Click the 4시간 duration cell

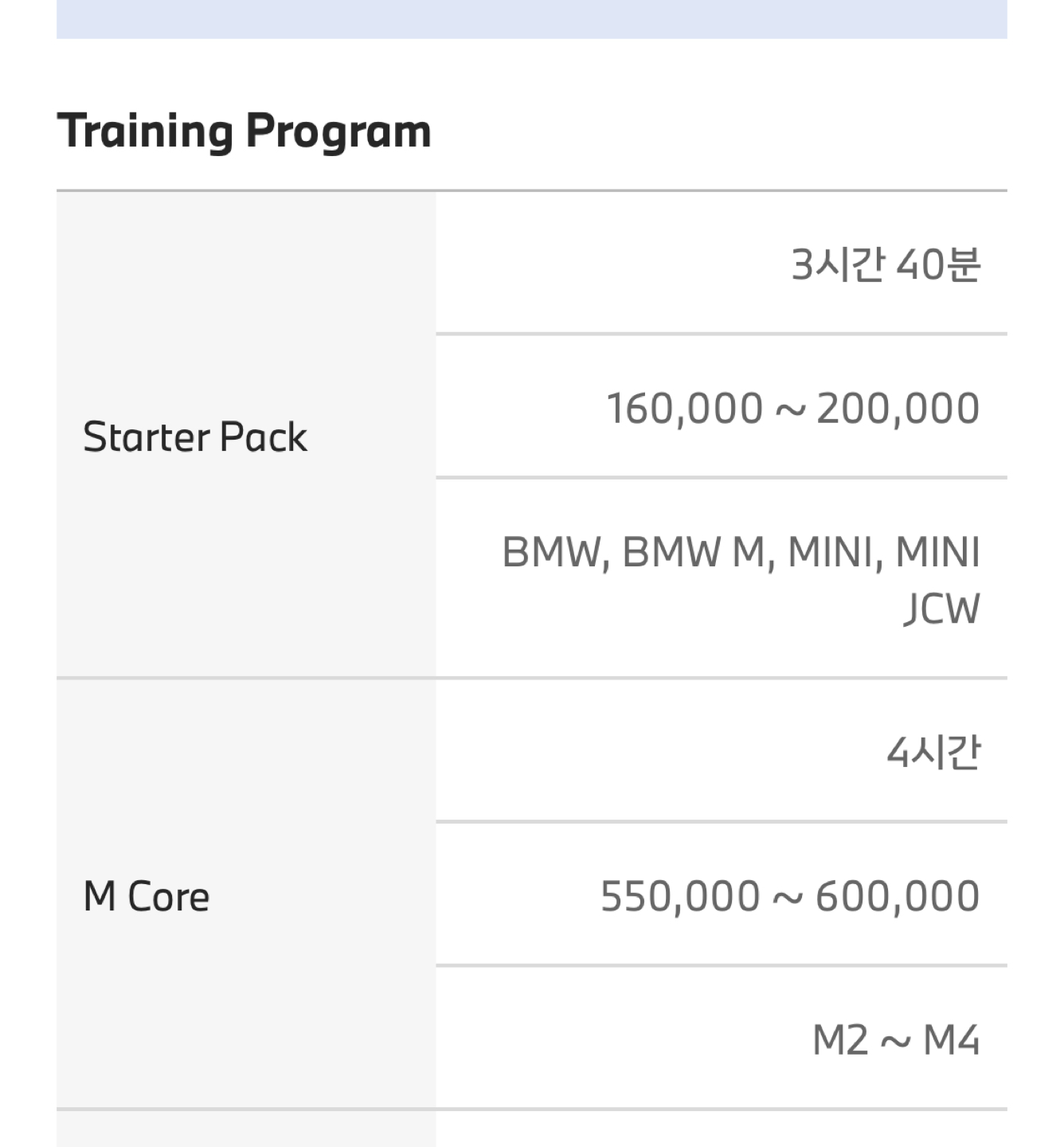tap(933, 751)
